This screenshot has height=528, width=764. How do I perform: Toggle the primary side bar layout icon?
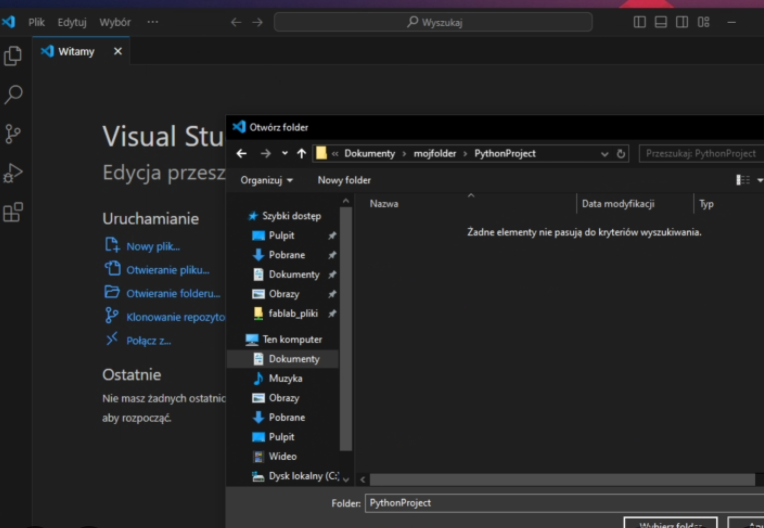pyautogui.click(x=639, y=22)
